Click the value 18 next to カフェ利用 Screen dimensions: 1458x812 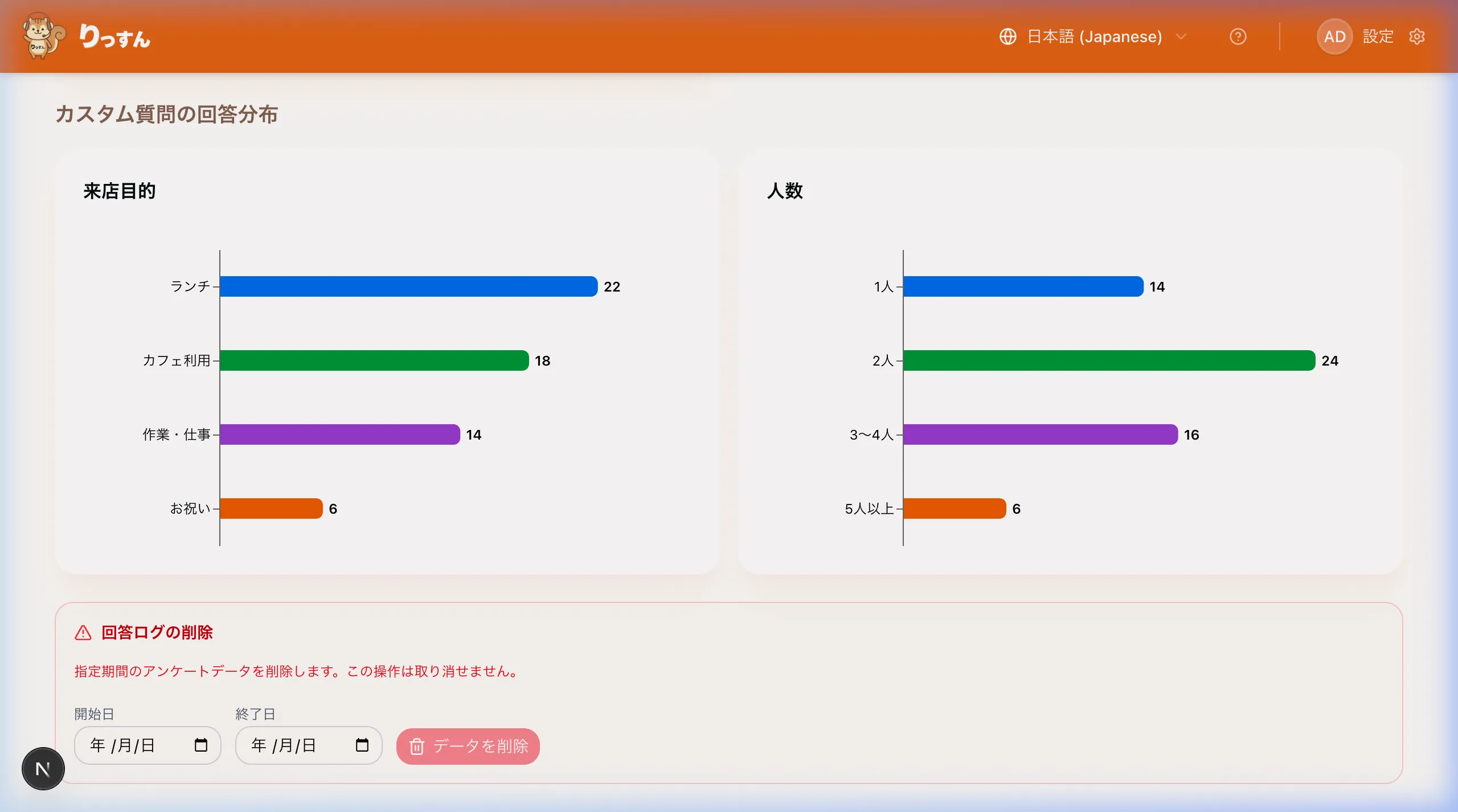(543, 360)
